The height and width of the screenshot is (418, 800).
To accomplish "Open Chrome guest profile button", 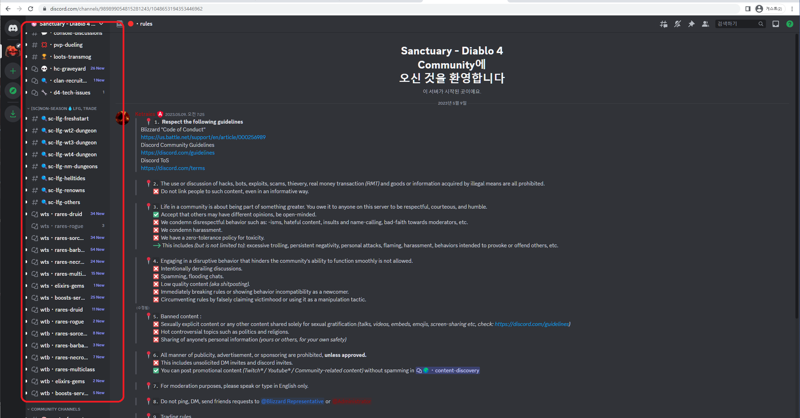I will (768, 9).
